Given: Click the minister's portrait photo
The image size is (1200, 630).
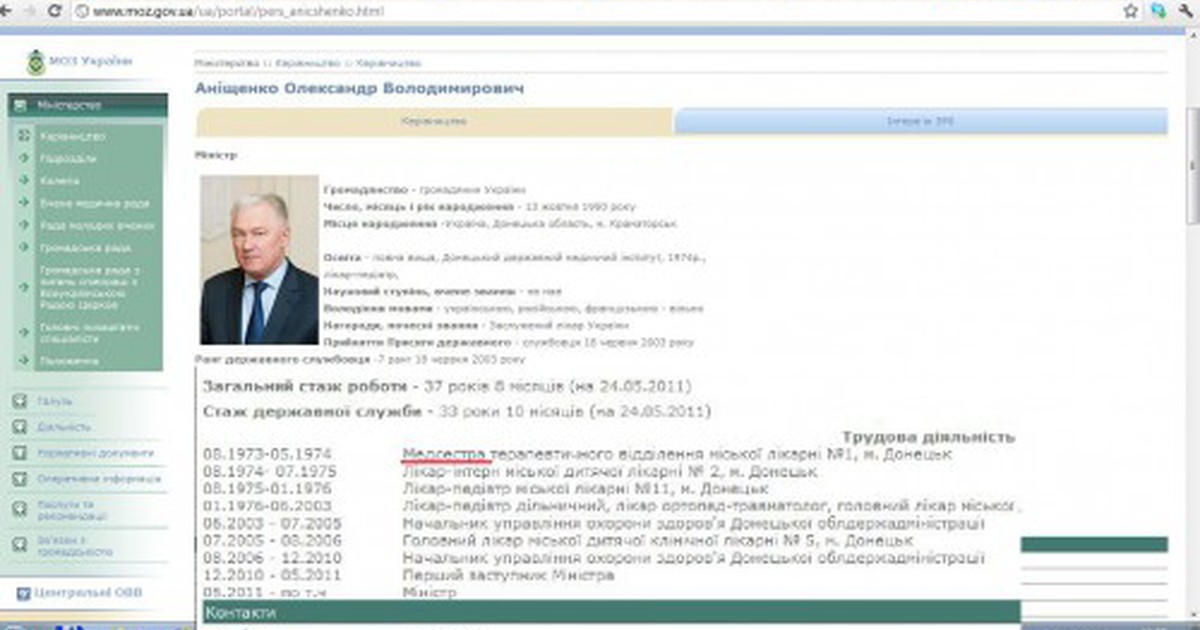Looking at the screenshot, I should [259, 260].
